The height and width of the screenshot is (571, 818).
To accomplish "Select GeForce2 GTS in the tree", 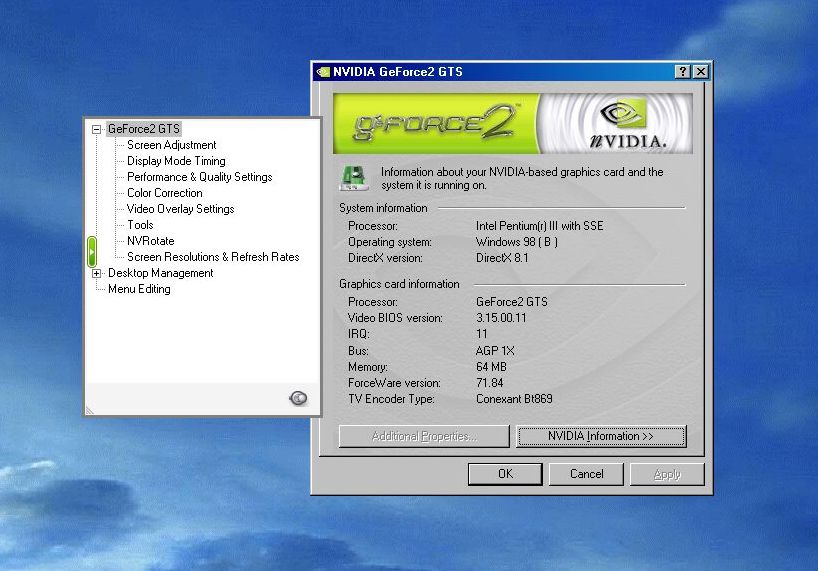I will [144, 129].
